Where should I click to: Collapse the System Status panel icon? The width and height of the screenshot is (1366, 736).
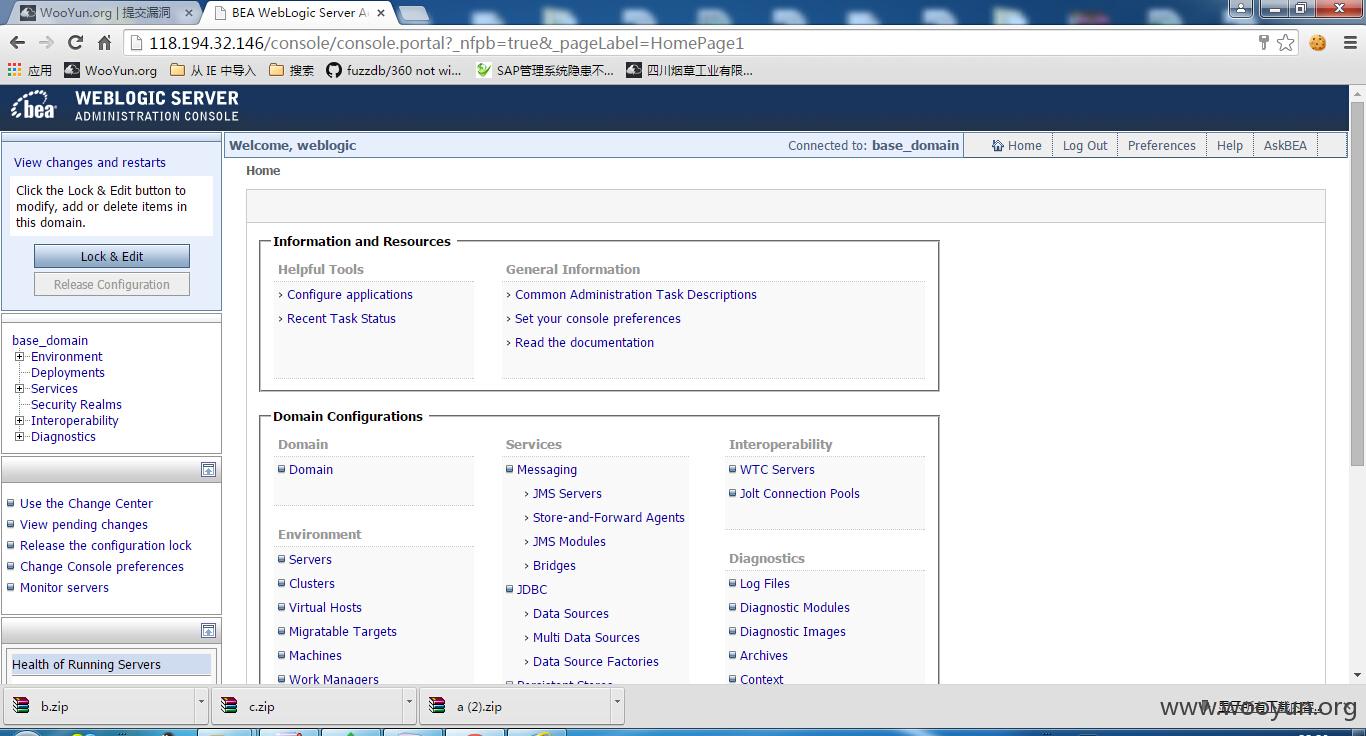(x=208, y=630)
